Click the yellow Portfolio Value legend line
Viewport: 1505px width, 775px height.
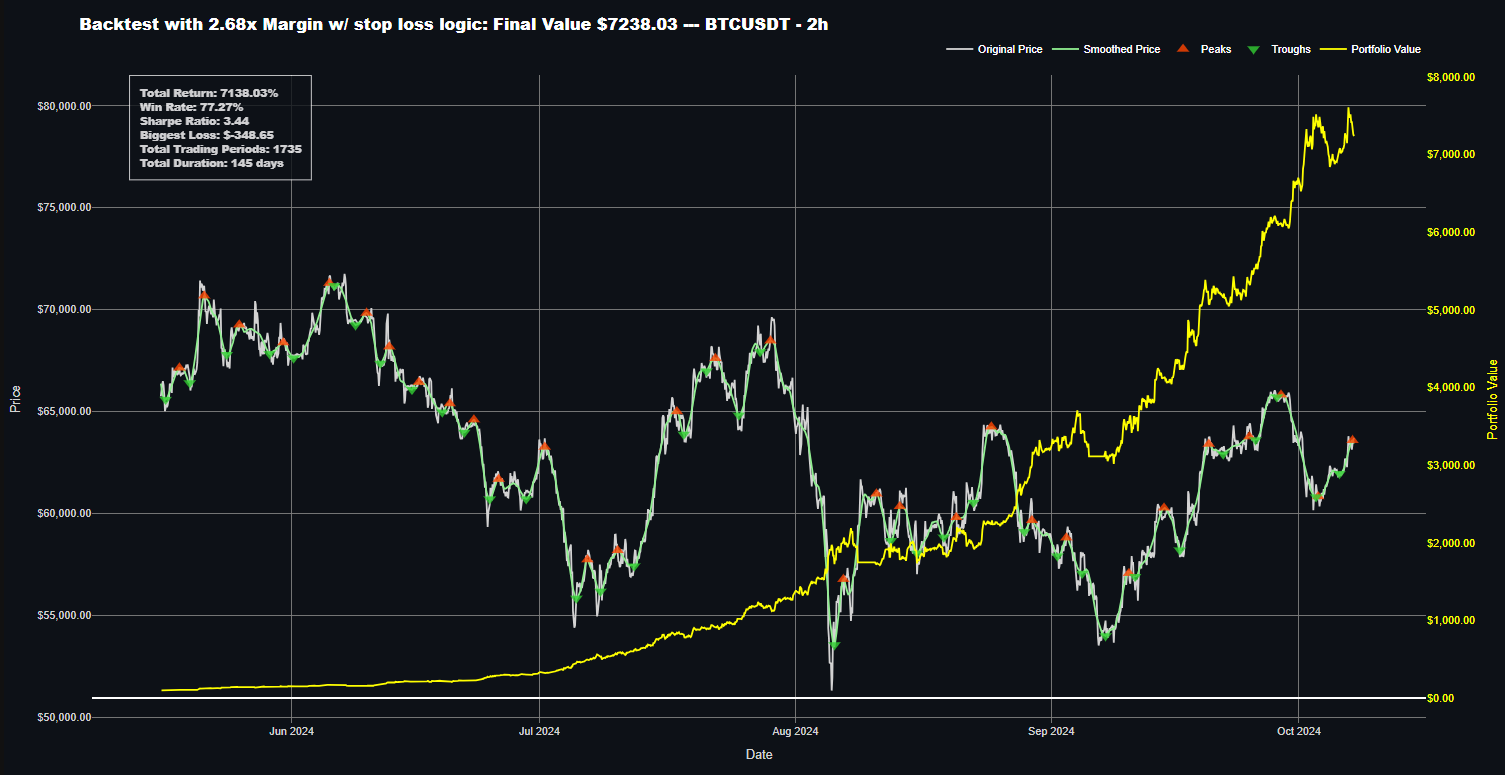point(1333,49)
